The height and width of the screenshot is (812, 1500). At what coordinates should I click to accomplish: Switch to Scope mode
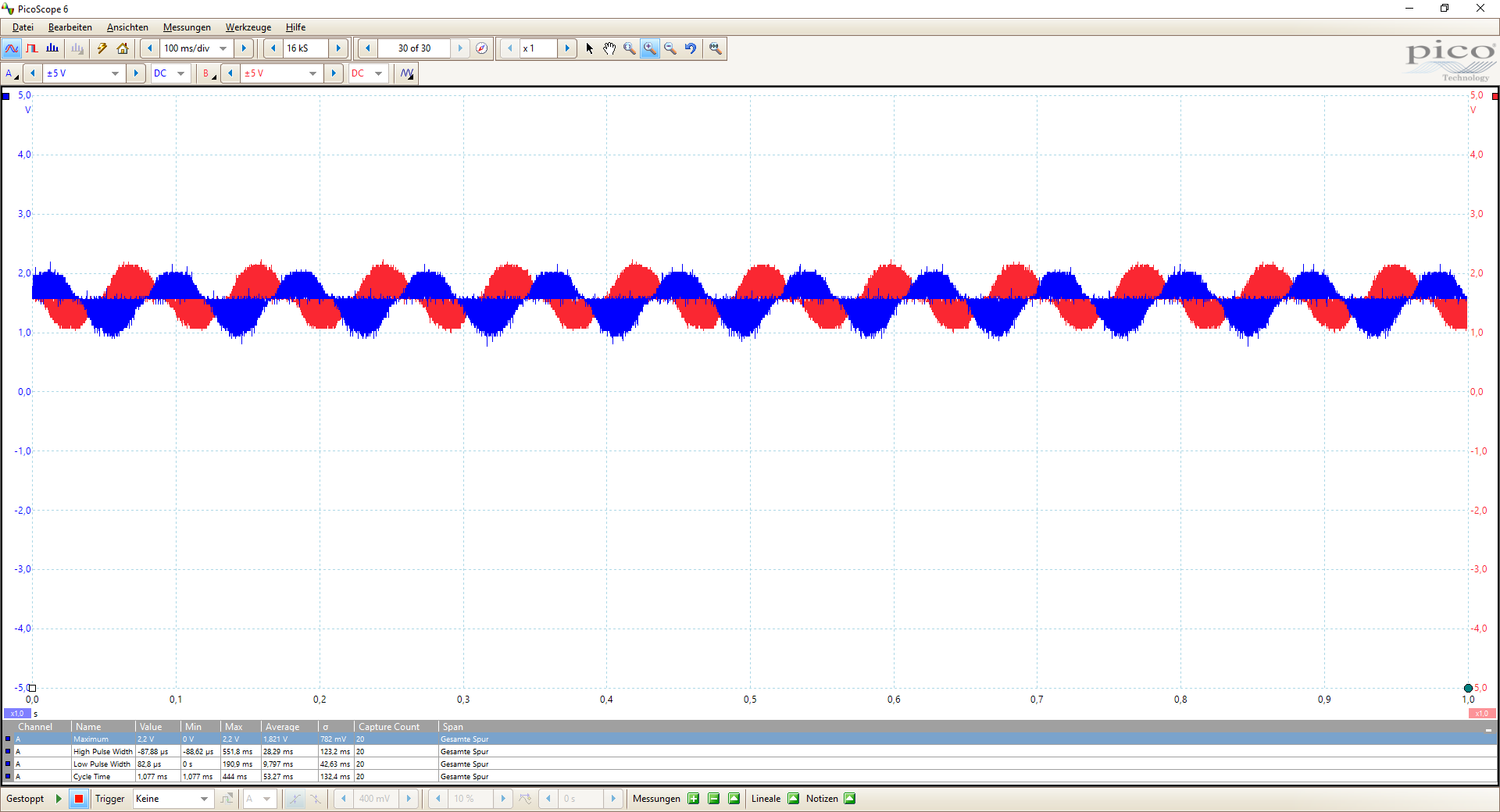click(x=12, y=48)
